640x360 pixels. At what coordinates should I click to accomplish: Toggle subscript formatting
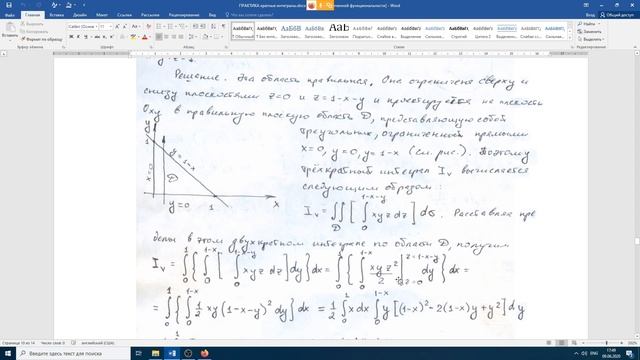tap(104, 37)
